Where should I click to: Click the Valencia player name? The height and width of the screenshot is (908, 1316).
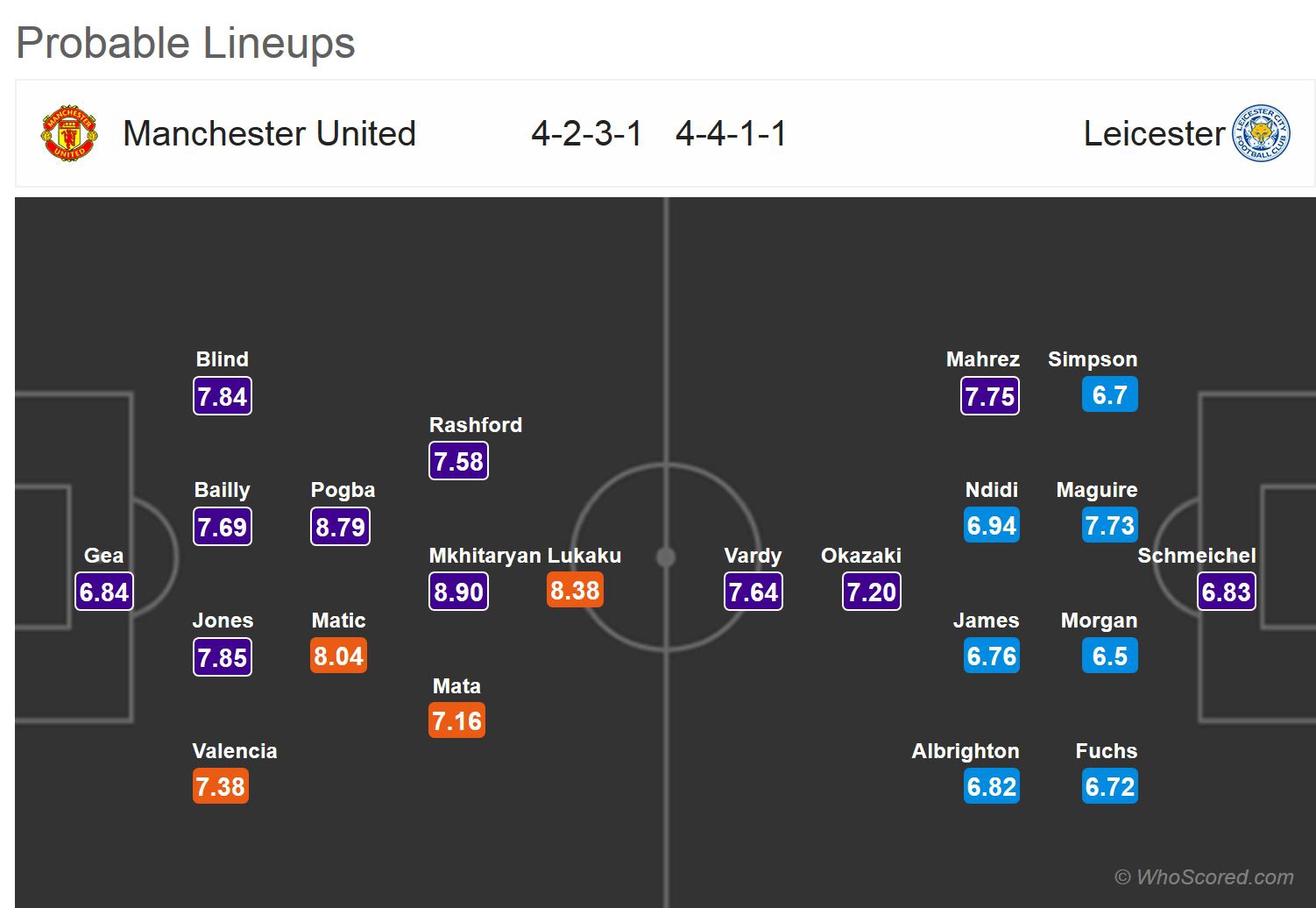235,751
